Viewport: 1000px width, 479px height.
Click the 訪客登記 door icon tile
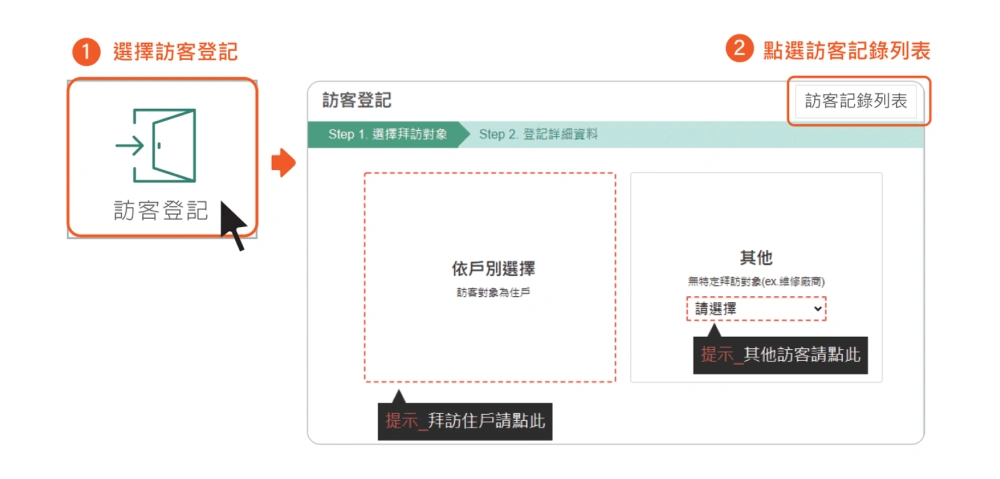[x=162, y=158]
